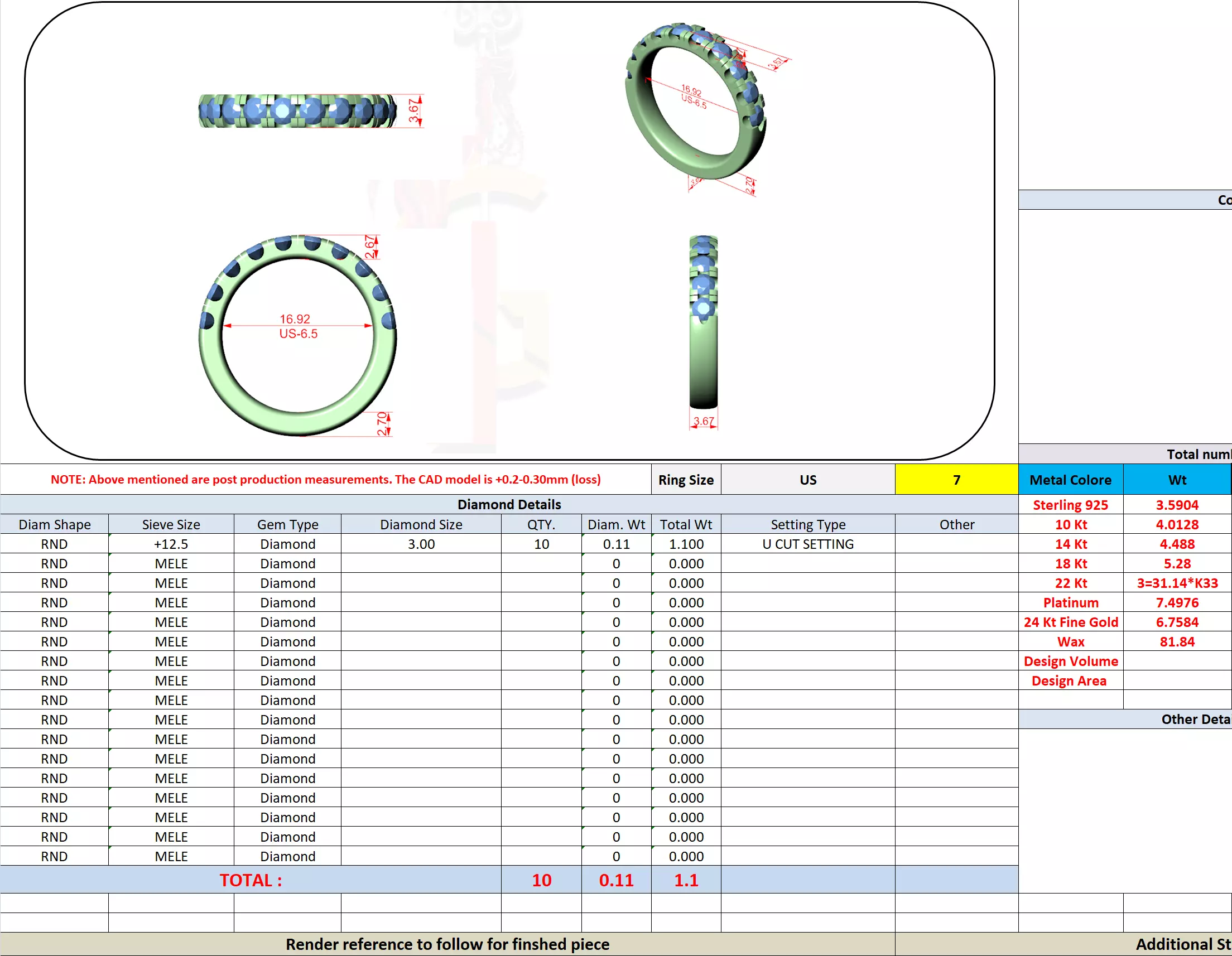Select the red total 0.11 cell
This screenshot has height=956, width=1232.
click(x=617, y=880)
